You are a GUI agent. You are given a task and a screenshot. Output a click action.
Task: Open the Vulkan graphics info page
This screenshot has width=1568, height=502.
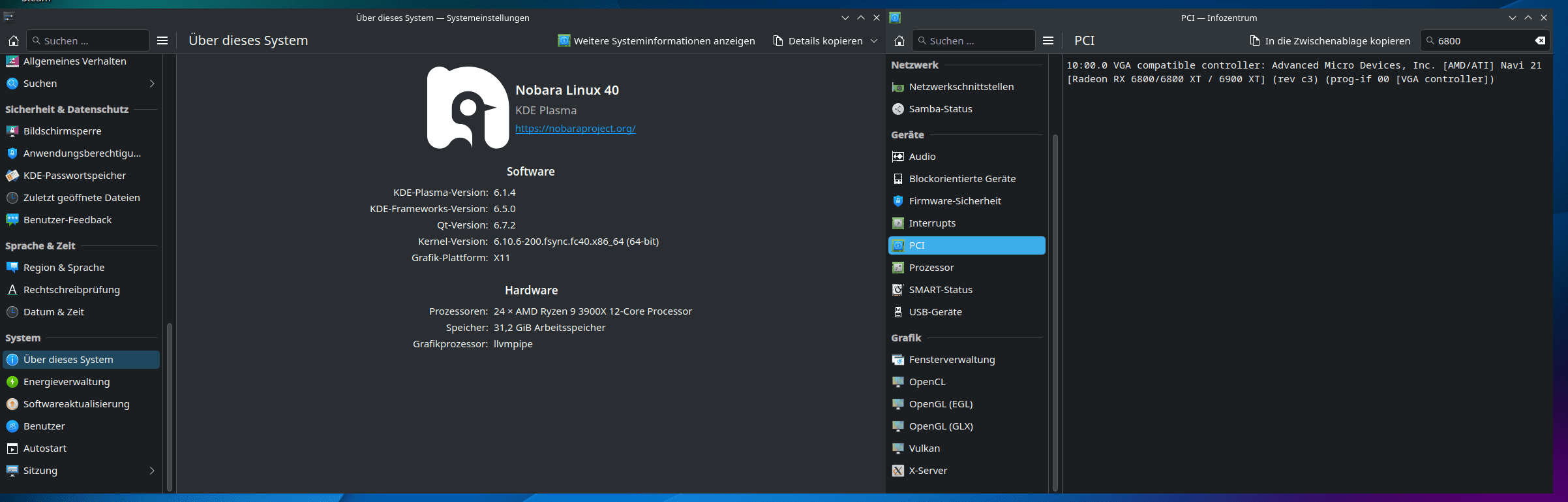tap(924, 448)
